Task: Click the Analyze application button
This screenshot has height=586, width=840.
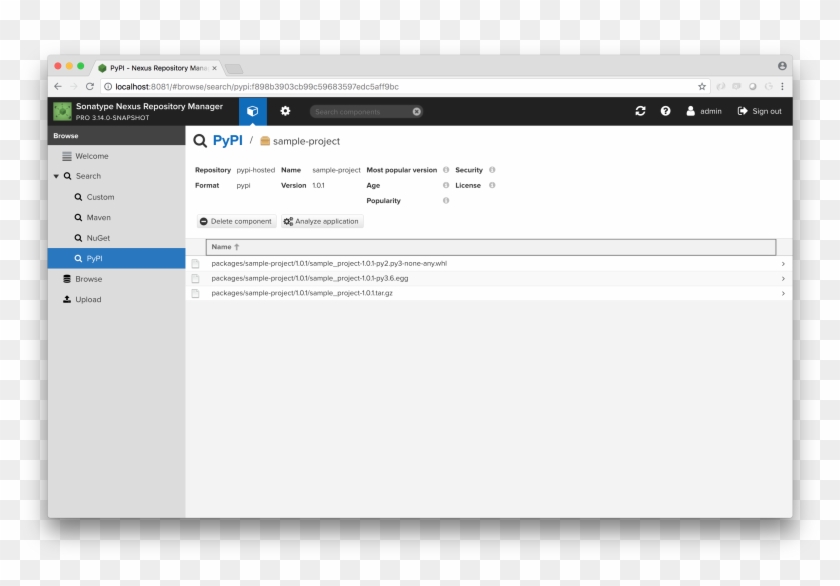Action: [321, 221]
